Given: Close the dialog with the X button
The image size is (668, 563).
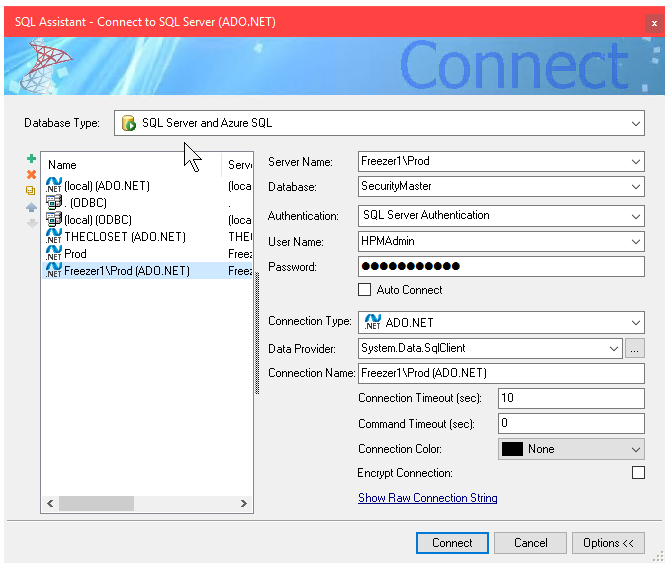Looking at the screenshot, I should 654,23.
